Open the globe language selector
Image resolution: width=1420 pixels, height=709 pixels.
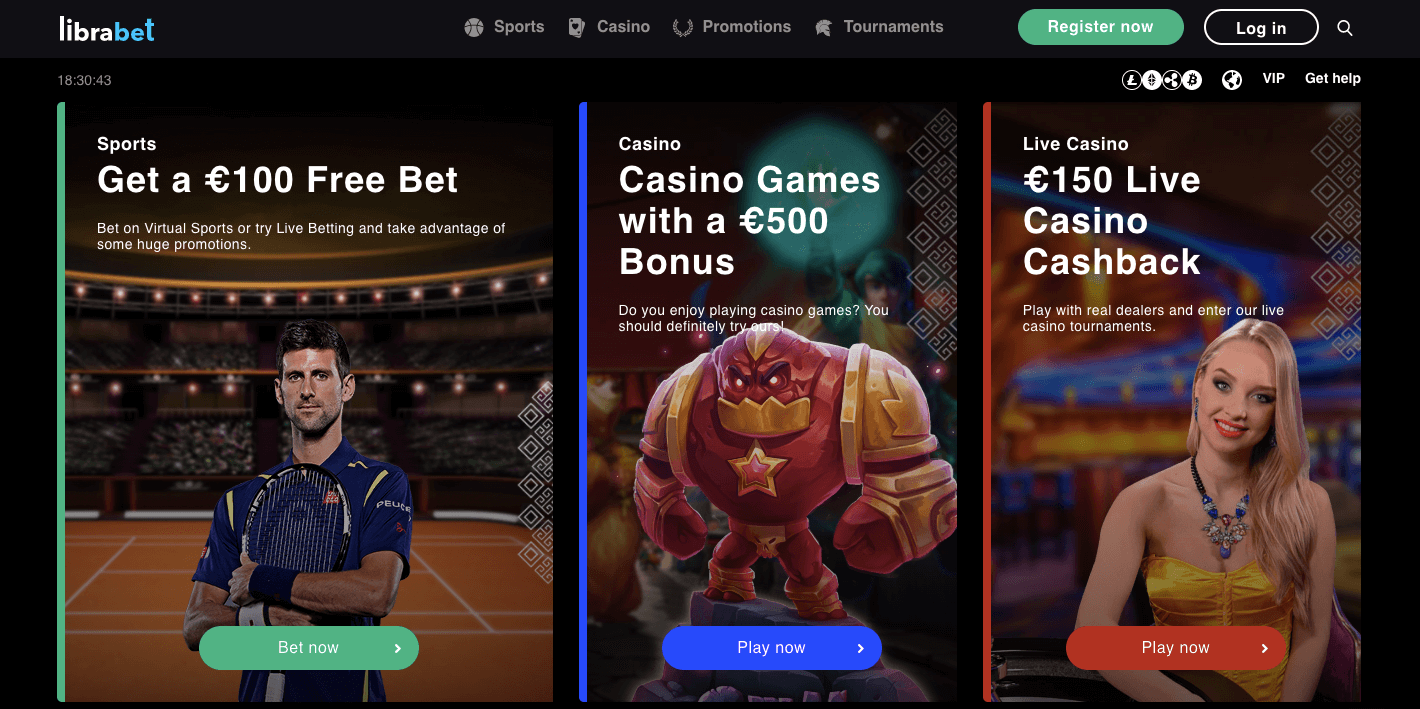tap(1232, 80)
